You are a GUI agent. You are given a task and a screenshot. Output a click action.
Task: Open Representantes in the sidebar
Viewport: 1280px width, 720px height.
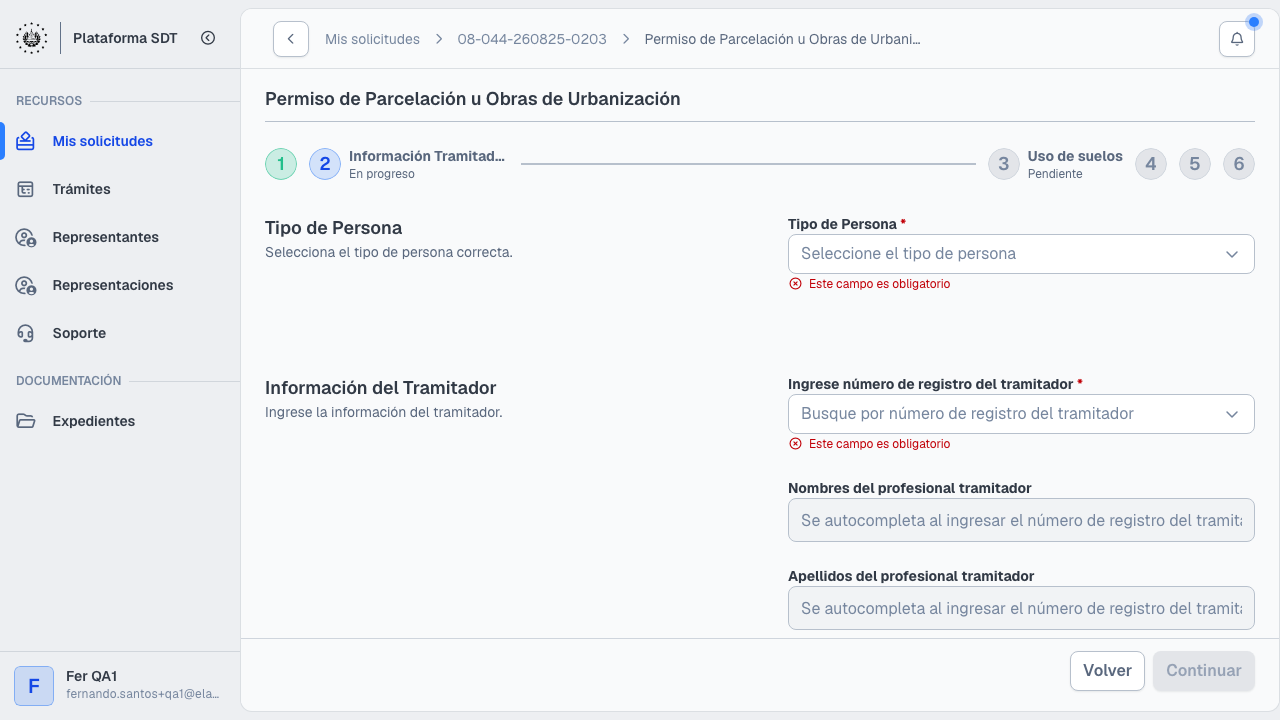pyautogui.click(x=120, y=237)
